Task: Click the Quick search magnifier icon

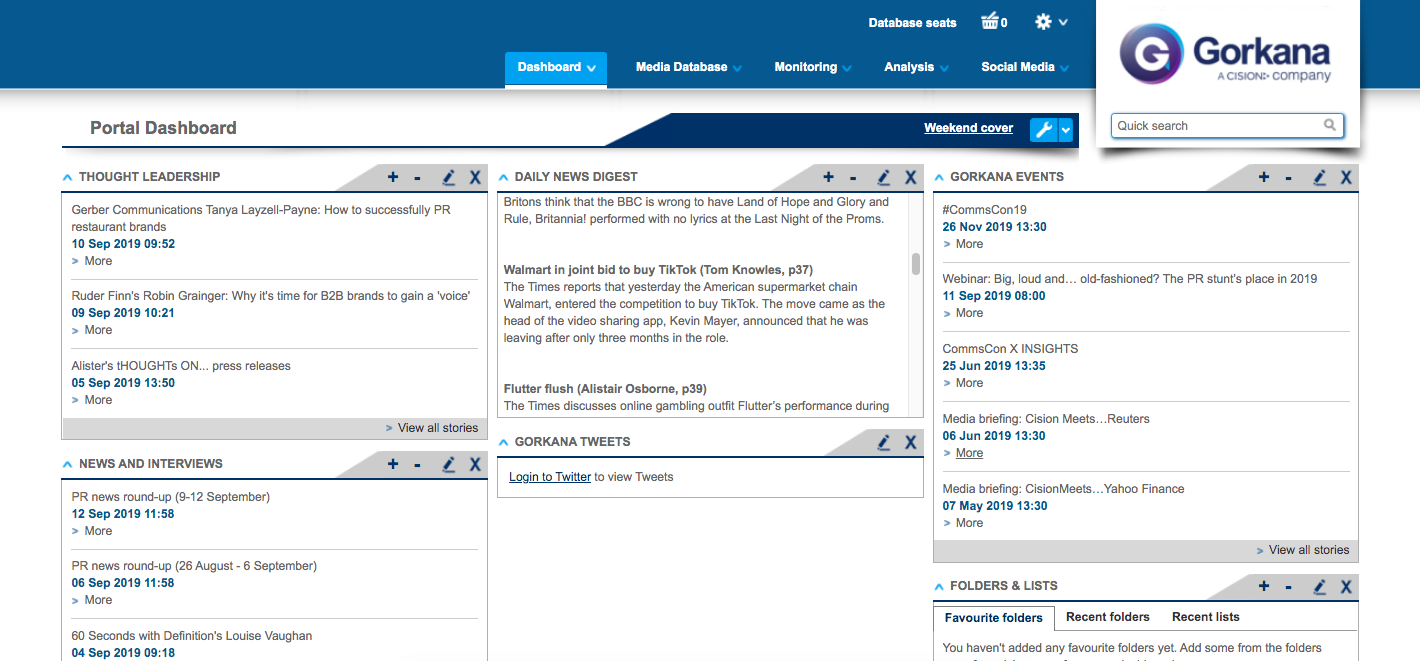Action: 1330,125
